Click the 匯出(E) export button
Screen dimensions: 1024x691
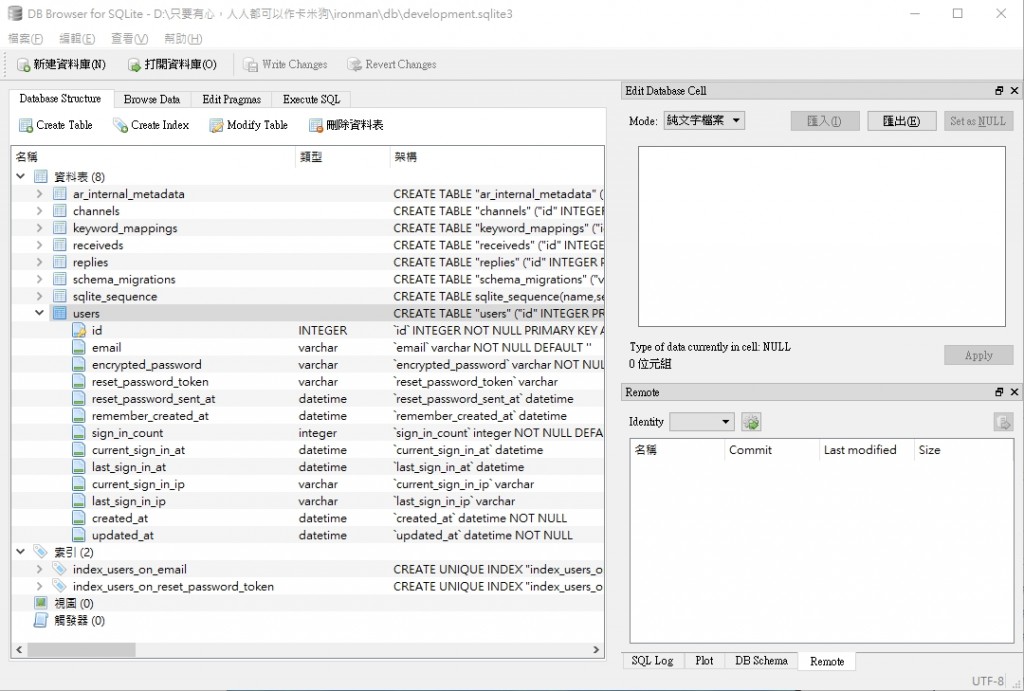coord(901,121)
